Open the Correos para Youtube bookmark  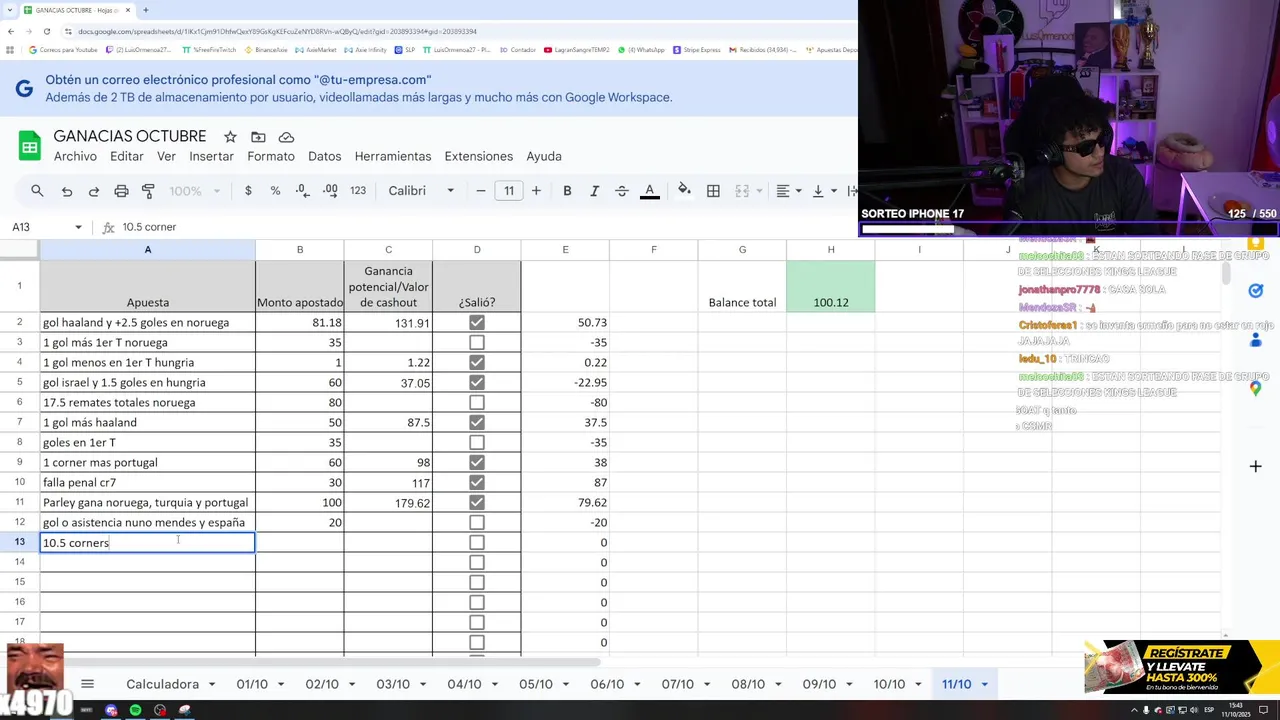(63, 50)
